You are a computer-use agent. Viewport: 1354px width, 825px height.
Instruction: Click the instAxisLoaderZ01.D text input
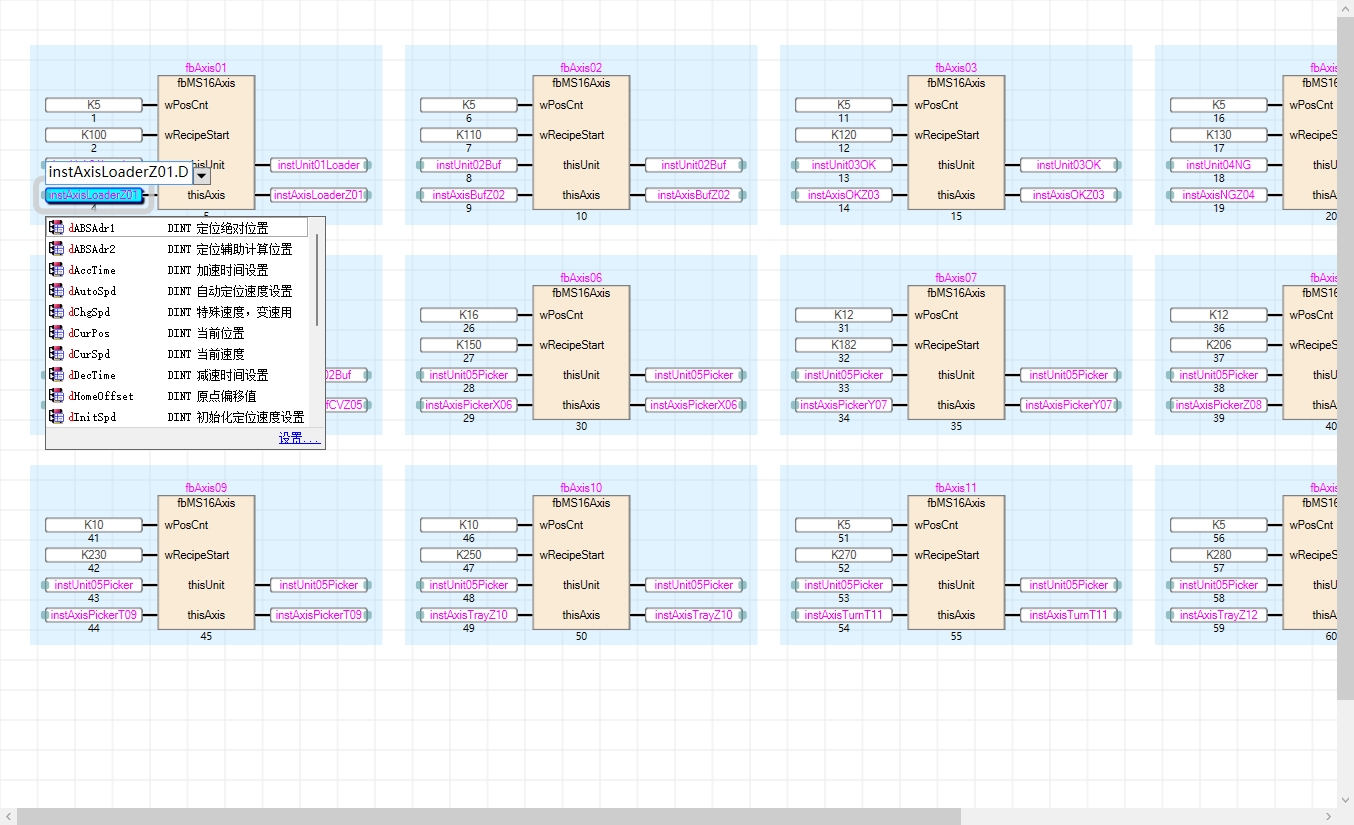118,173
